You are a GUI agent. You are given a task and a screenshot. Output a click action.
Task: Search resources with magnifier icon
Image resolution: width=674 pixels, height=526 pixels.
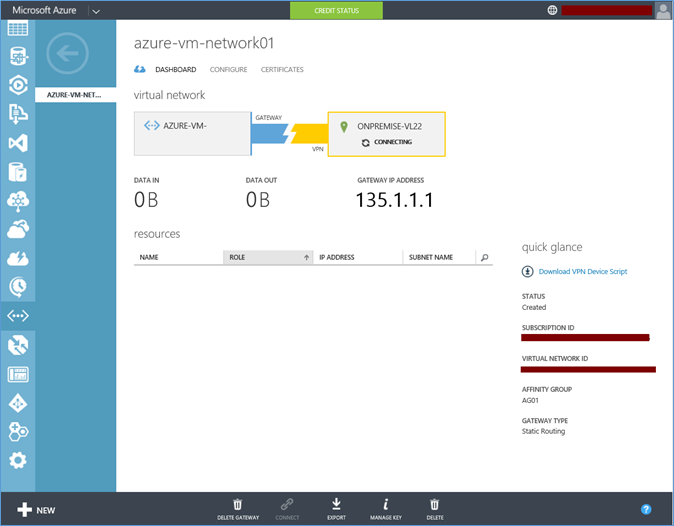[484, 257]
